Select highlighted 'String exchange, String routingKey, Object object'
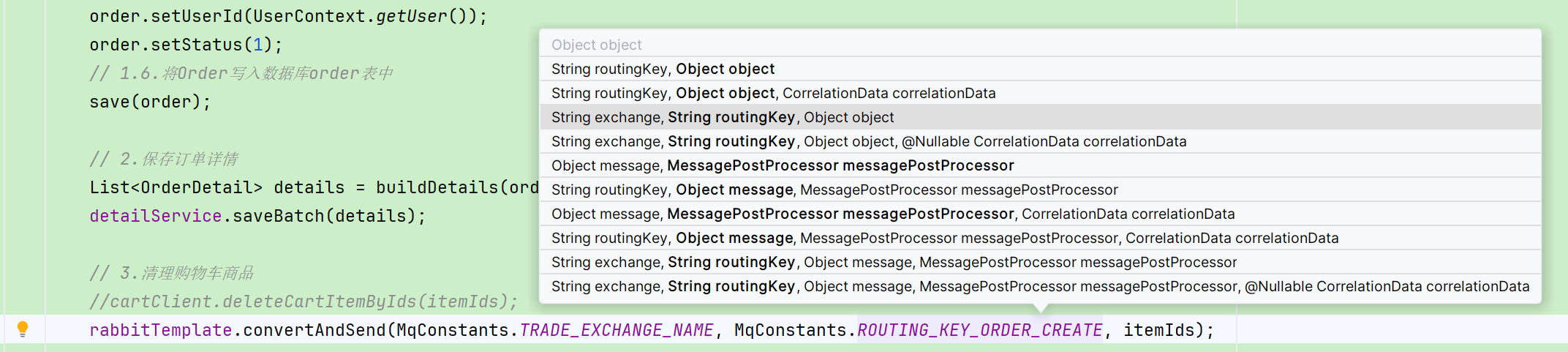 coord(1040,117)
